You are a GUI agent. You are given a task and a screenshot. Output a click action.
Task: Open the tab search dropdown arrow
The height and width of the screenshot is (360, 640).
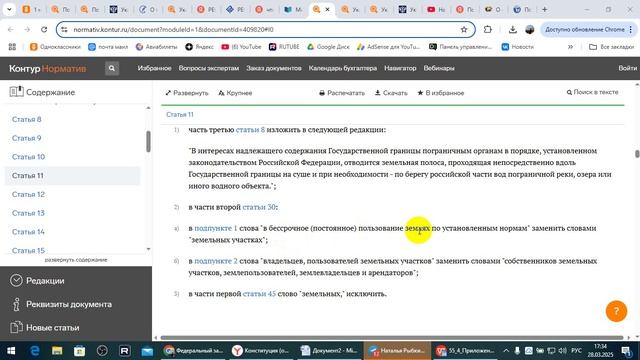(9, 9)
